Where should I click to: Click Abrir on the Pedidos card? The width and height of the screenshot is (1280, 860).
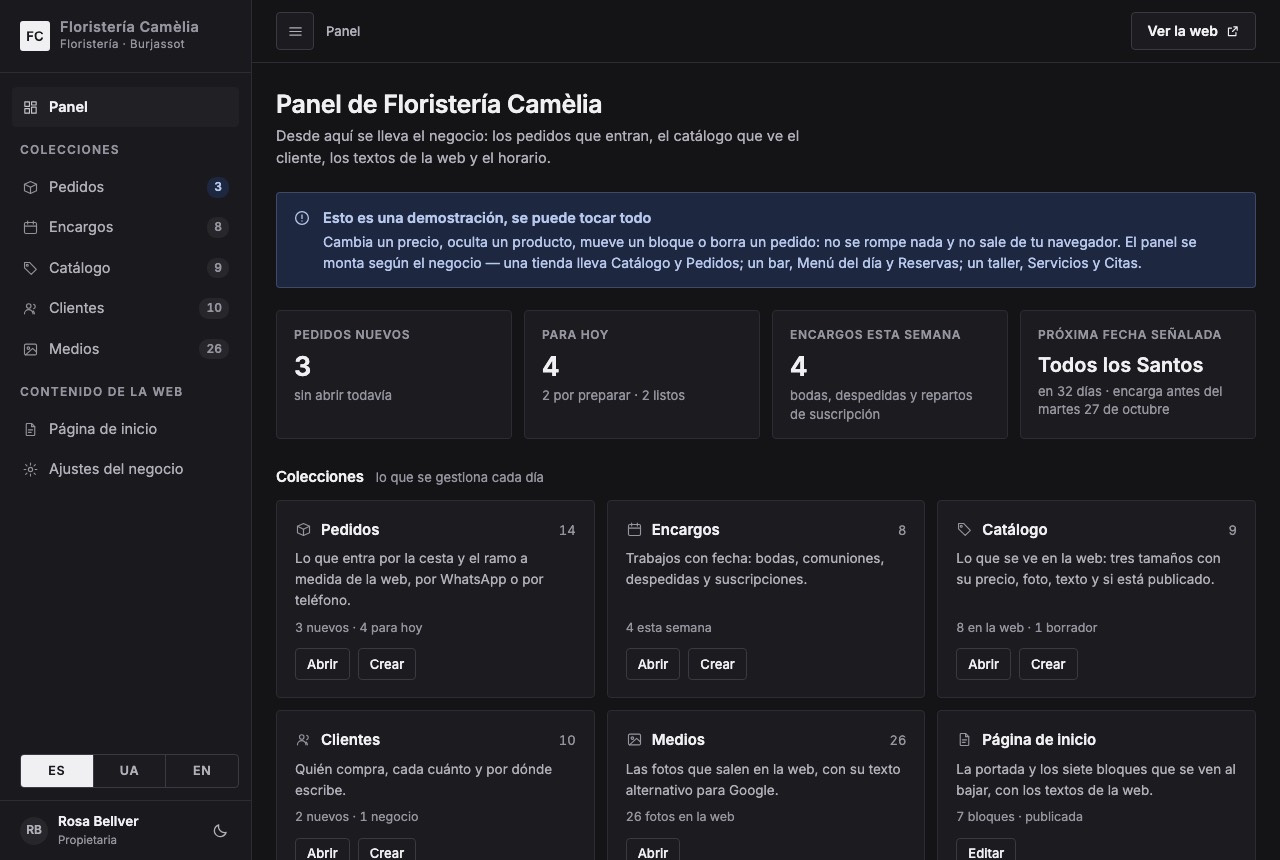pyautogui.click(x=322, y=664)
